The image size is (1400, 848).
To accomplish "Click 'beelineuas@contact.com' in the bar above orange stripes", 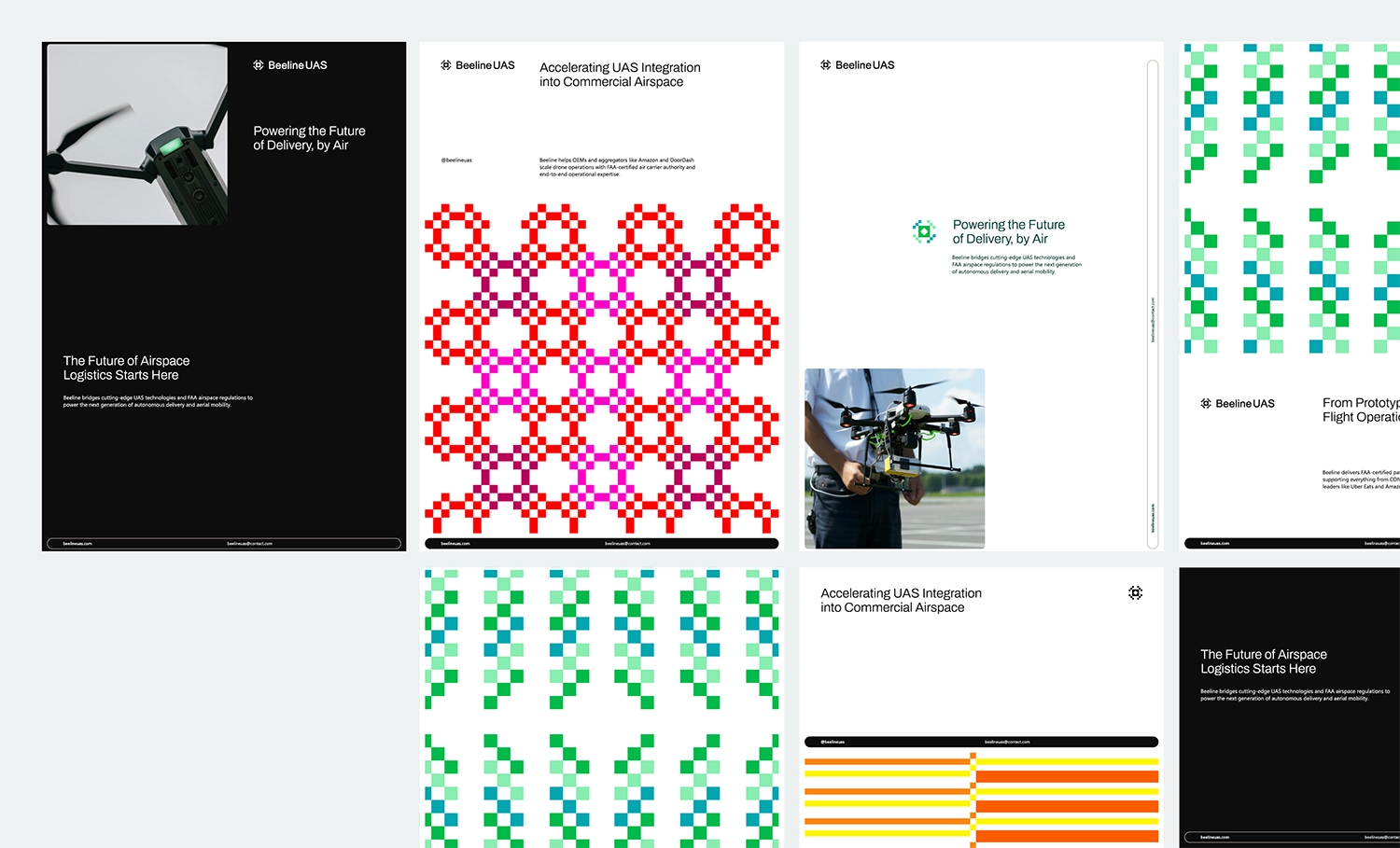I will [x=1007, y=742].
